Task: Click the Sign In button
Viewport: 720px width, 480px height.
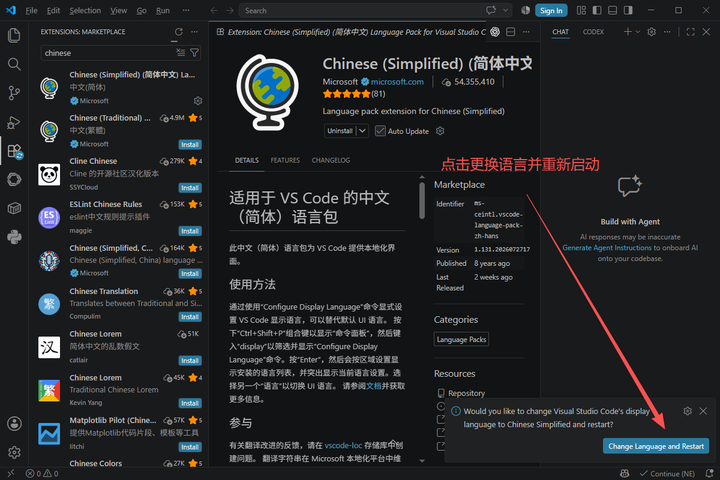Action: point(551,11)
